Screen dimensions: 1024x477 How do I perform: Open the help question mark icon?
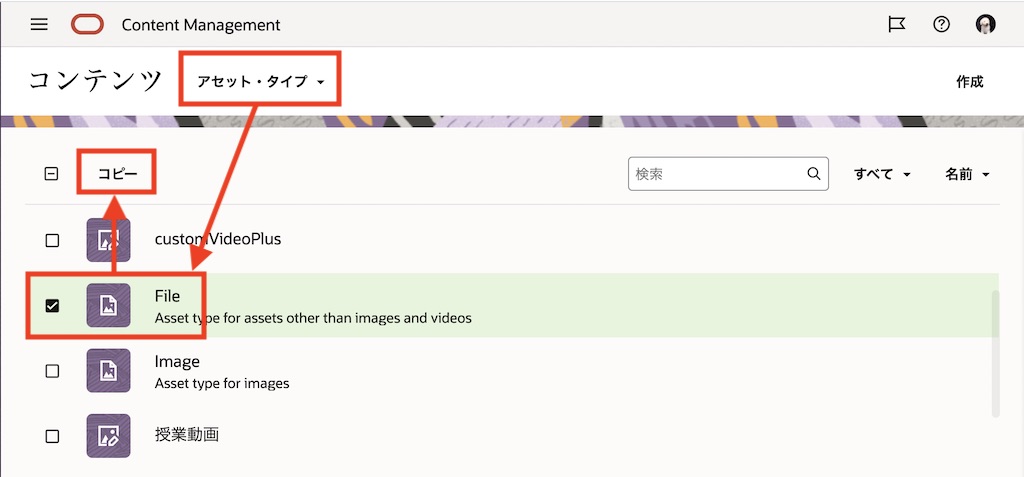coord(941,25)
